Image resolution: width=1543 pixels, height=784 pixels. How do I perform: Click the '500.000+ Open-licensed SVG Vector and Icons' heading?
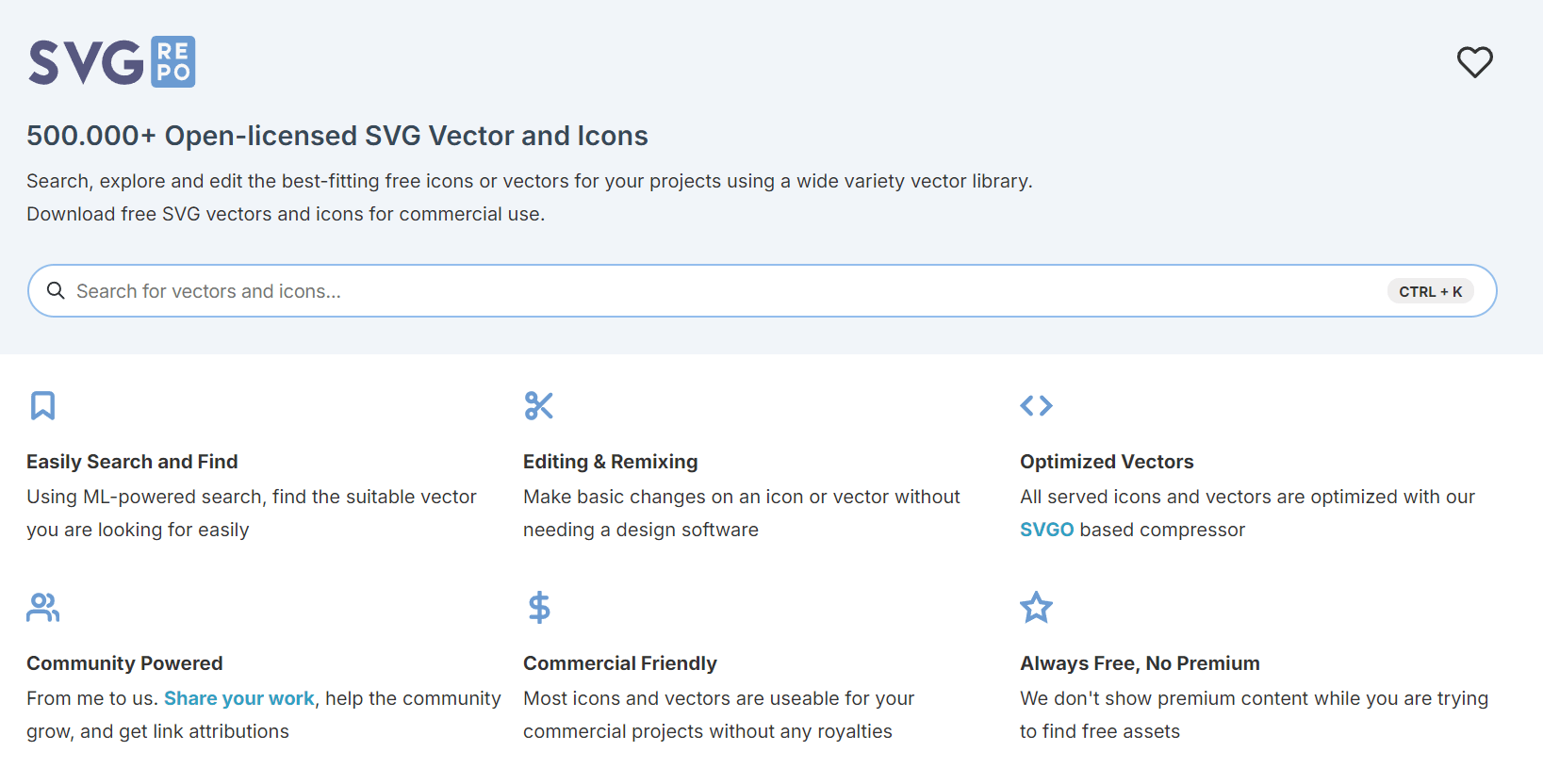337,136
